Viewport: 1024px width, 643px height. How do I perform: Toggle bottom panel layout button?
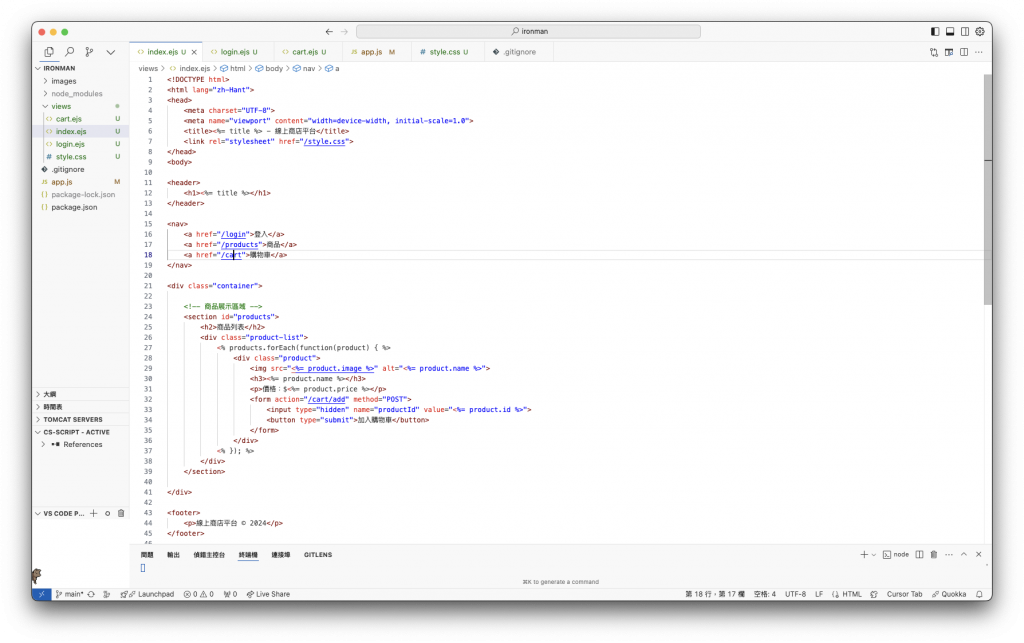950,31
